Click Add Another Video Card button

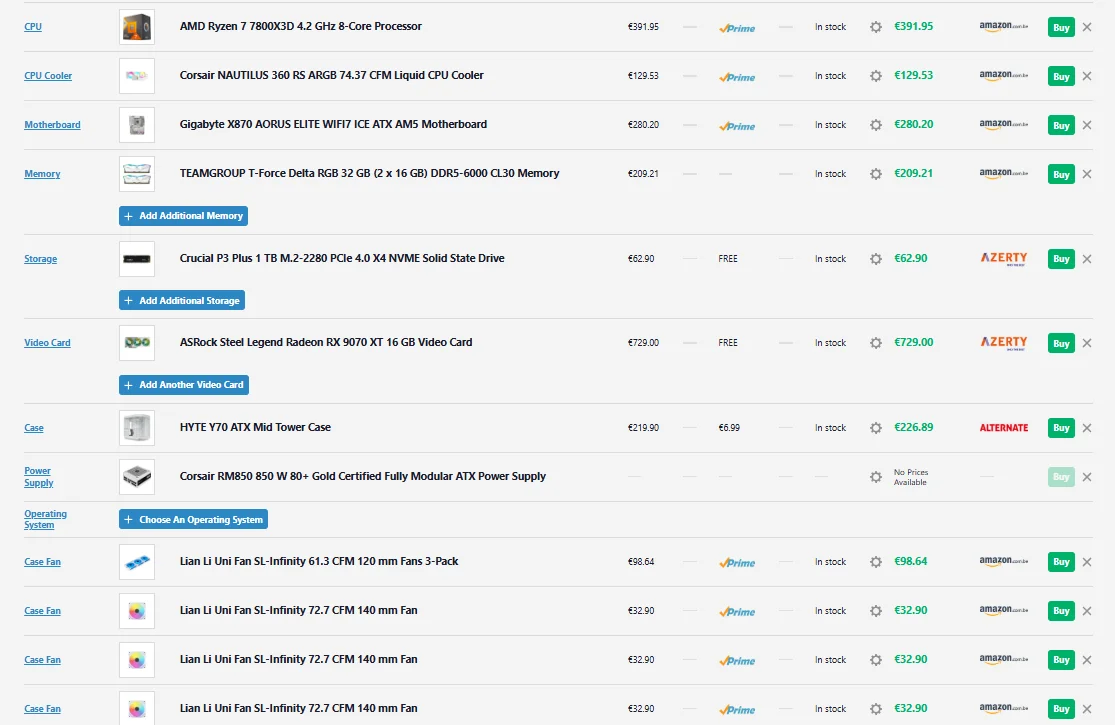click(x=183, y=385)
